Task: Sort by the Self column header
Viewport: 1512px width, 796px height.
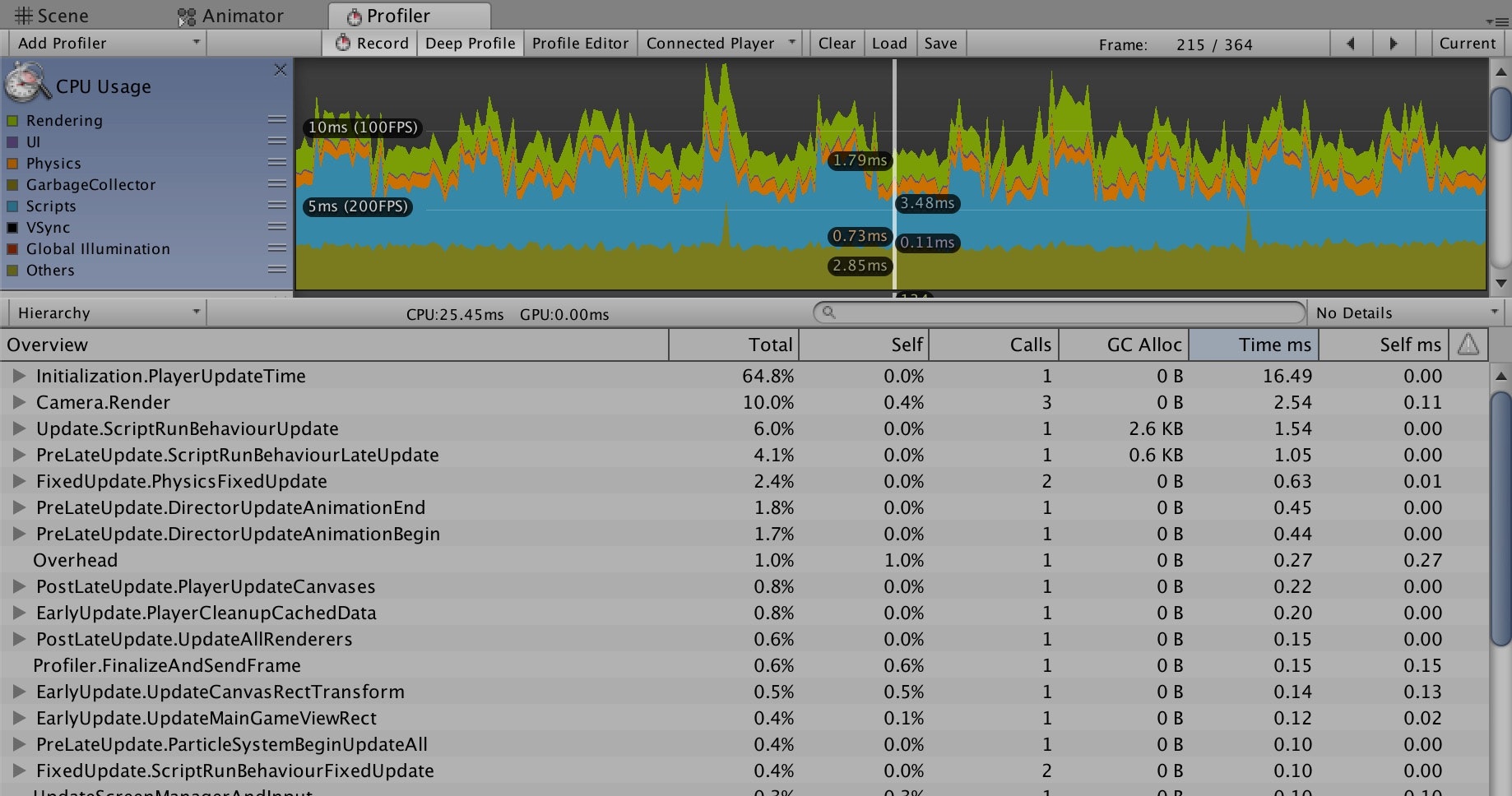Action: tap(864, 345)
